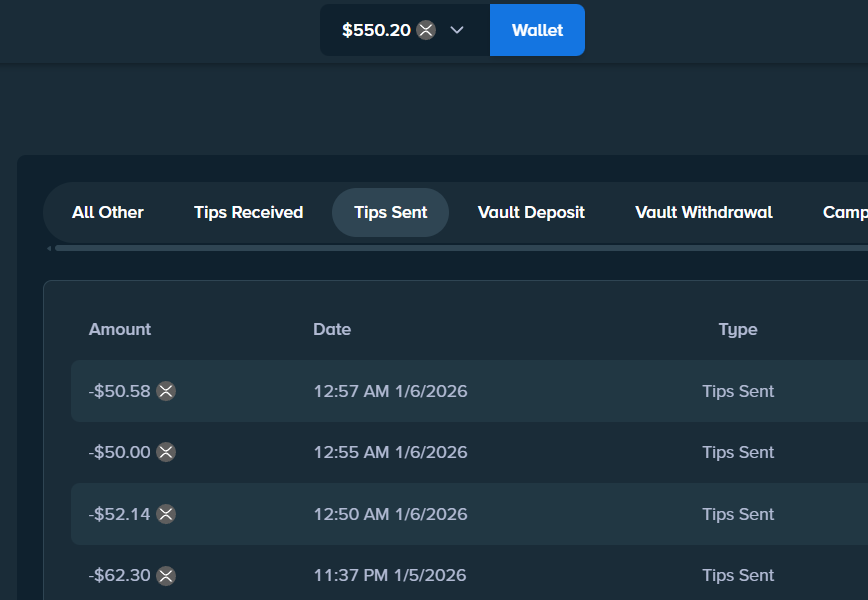This screenshot has height=600, width=868.
Task: Click the coin icon next to -$50.00
Action: [x=166, y=452]
